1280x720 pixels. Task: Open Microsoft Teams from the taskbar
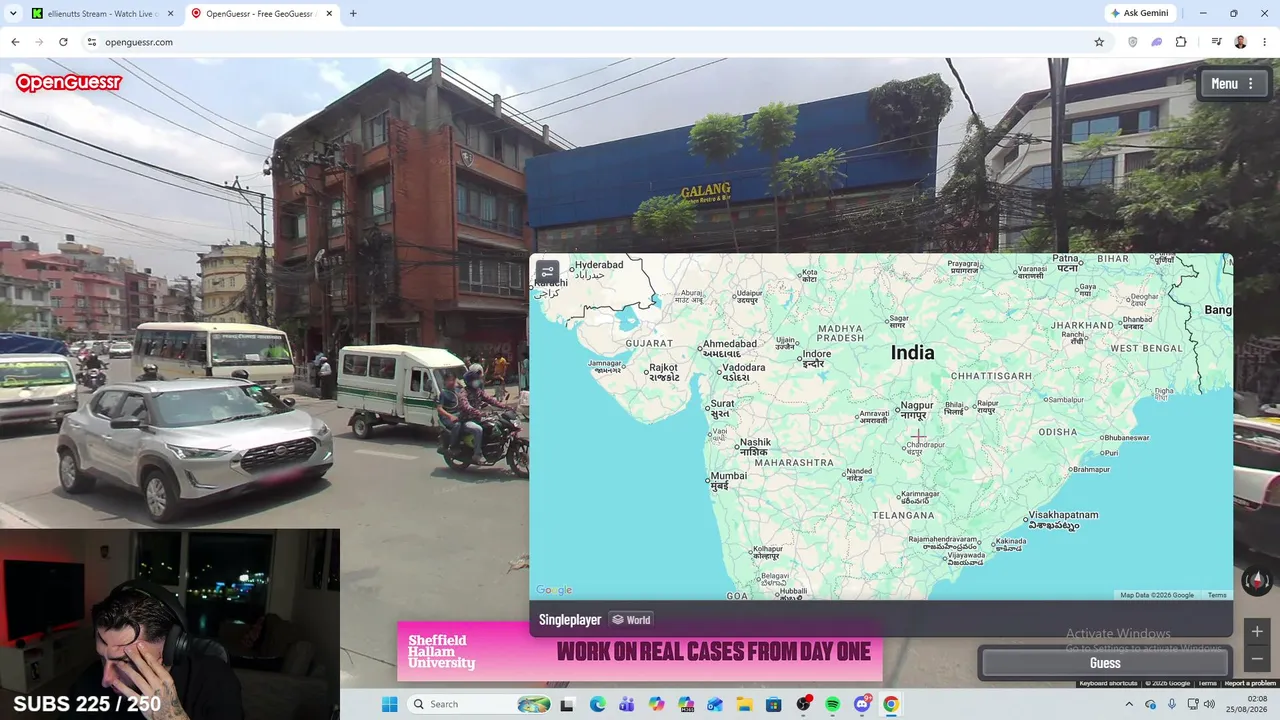[626, 704]
